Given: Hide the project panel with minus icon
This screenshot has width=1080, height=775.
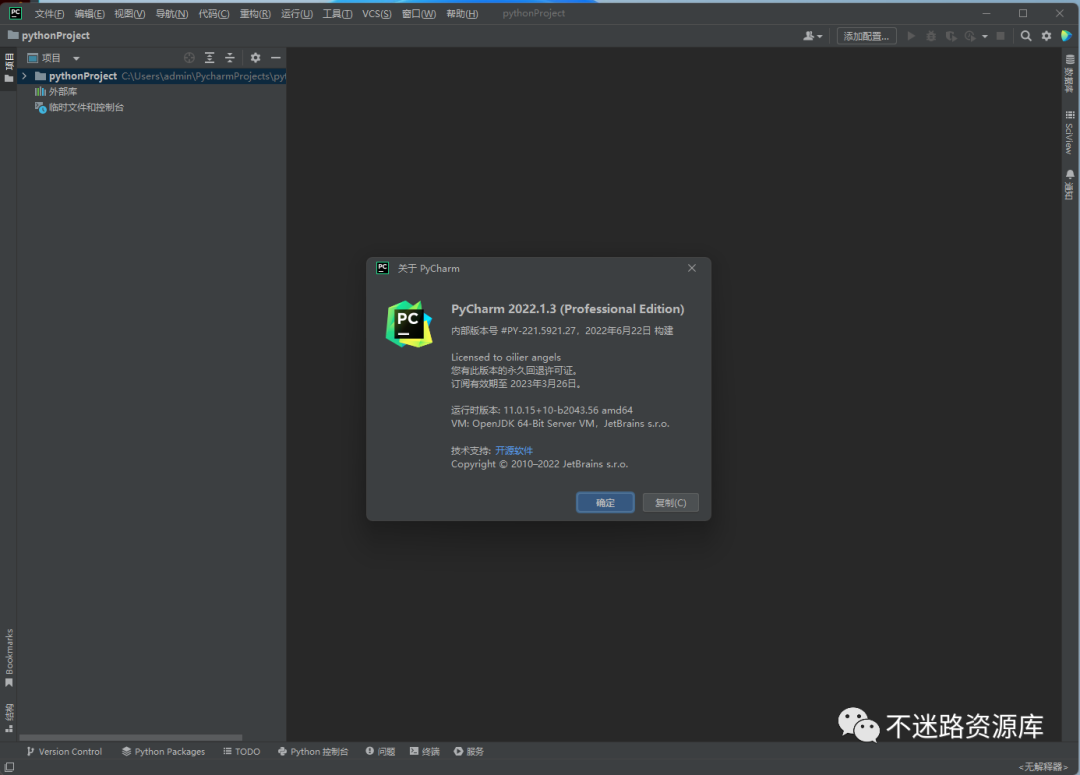Looking at the screenshot, I should coord(275,58).
